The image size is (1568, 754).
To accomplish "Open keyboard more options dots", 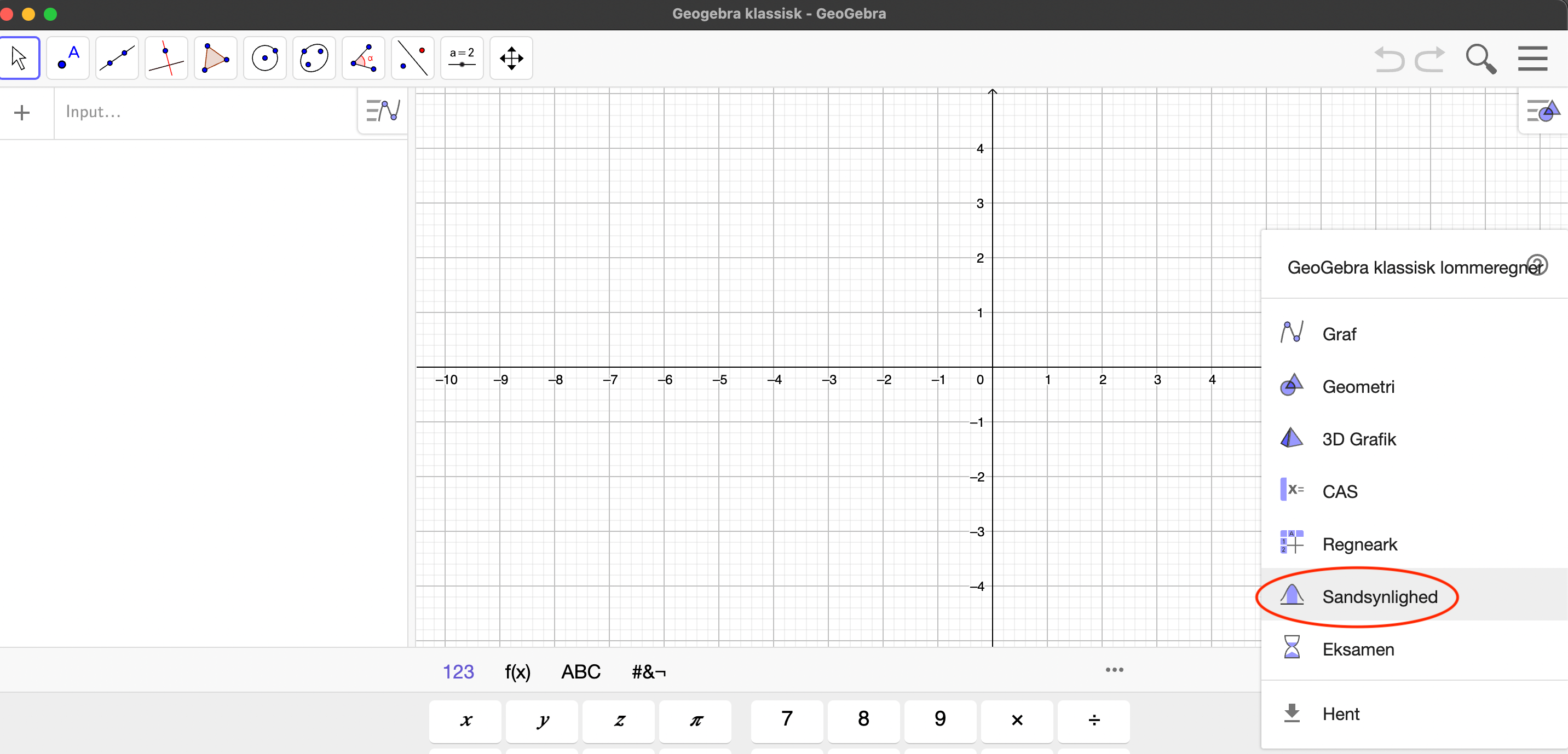I will coord(1115,669).
